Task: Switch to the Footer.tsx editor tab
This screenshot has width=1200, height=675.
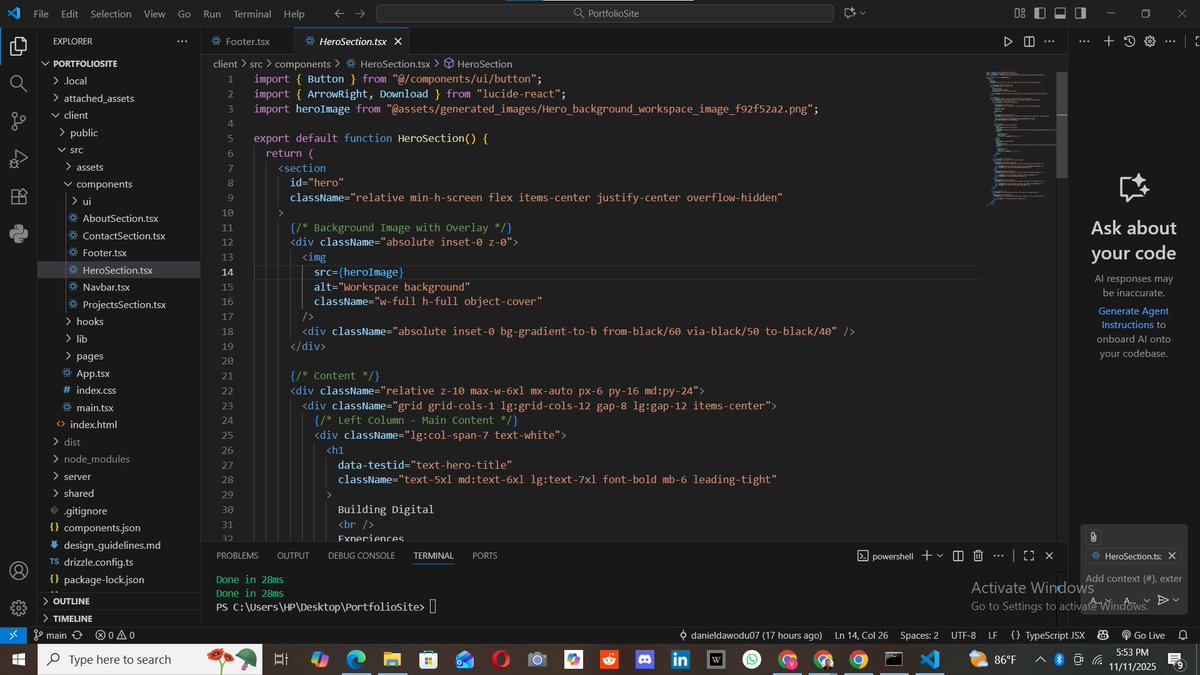Action: [247, 41]
